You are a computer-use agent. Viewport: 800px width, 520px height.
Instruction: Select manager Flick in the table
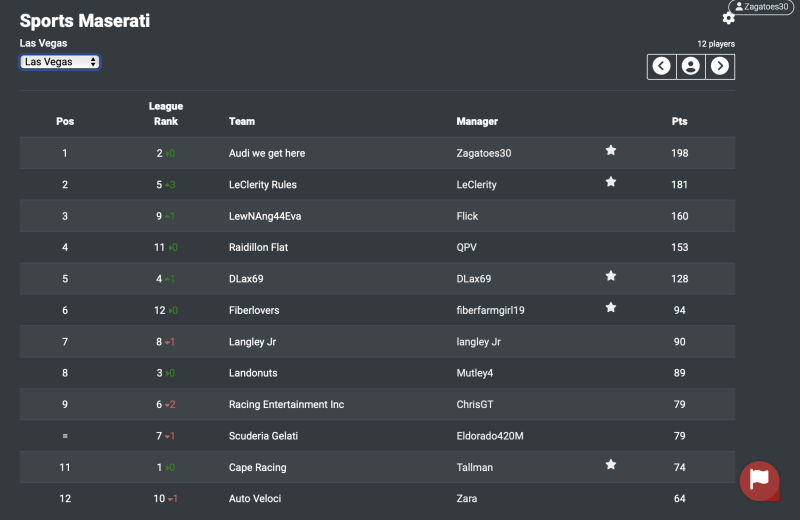click(467, 216)
